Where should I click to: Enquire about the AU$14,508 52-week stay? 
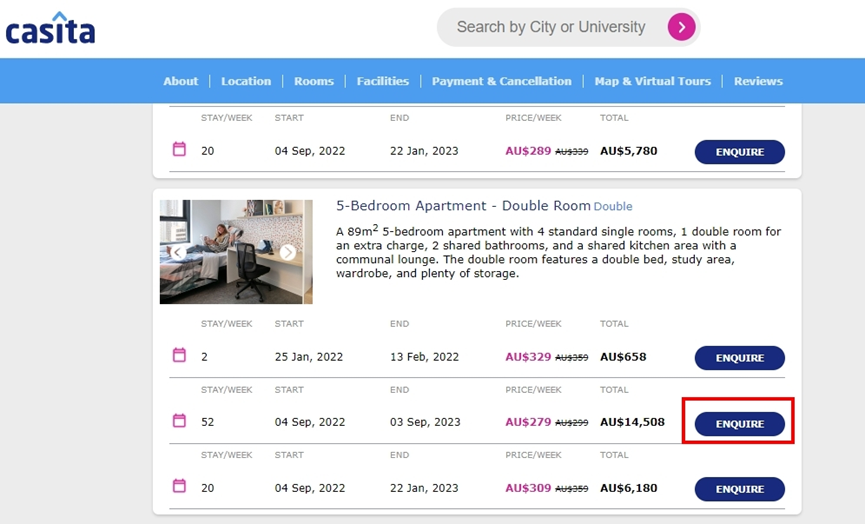coord(739,424)
